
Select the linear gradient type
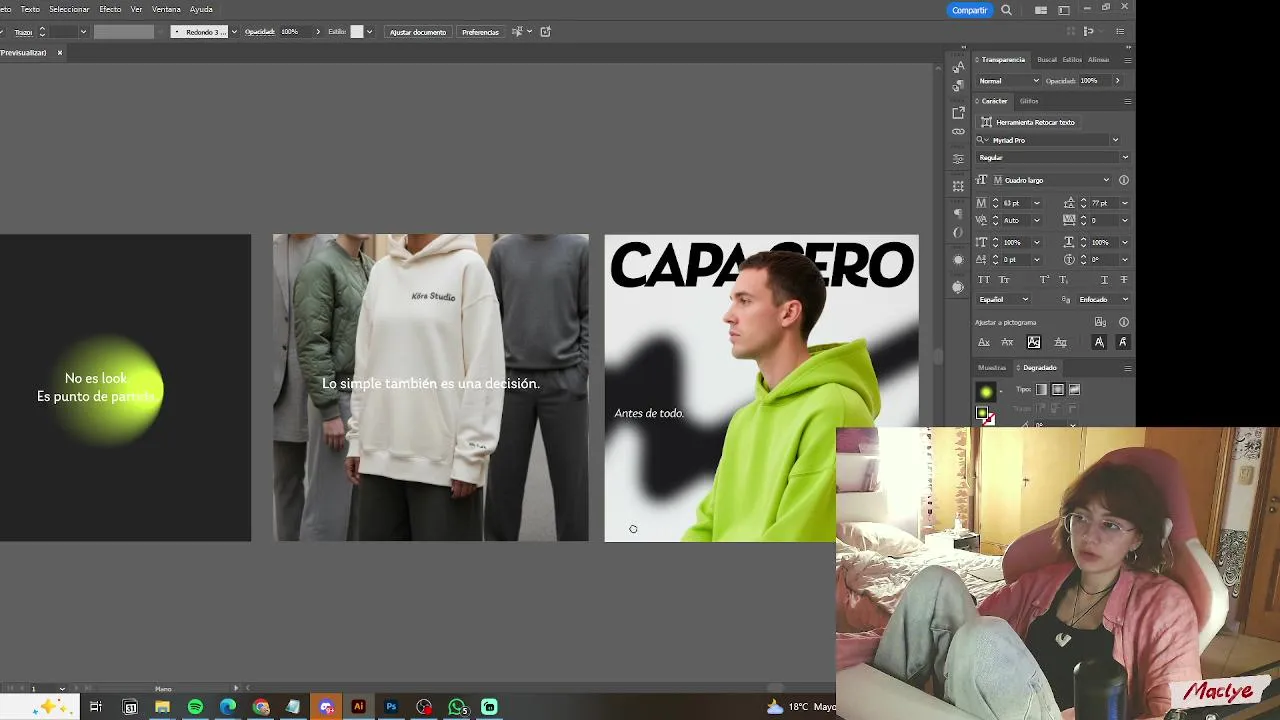(1041, 390)
